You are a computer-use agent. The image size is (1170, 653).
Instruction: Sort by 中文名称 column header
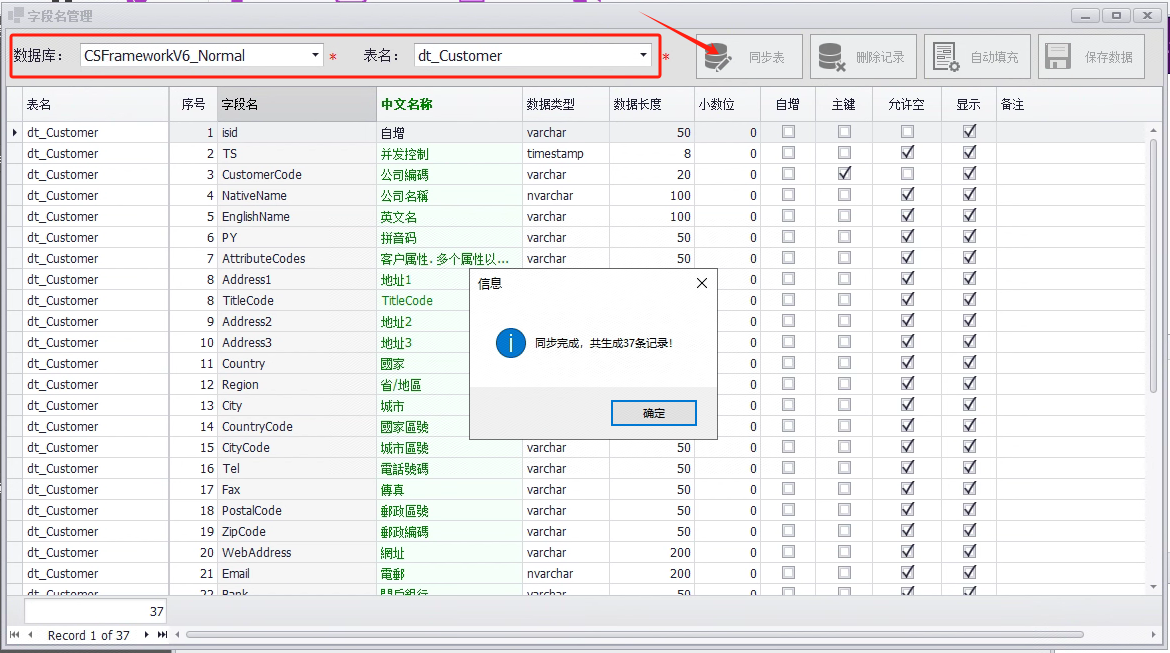pos(448,104)
